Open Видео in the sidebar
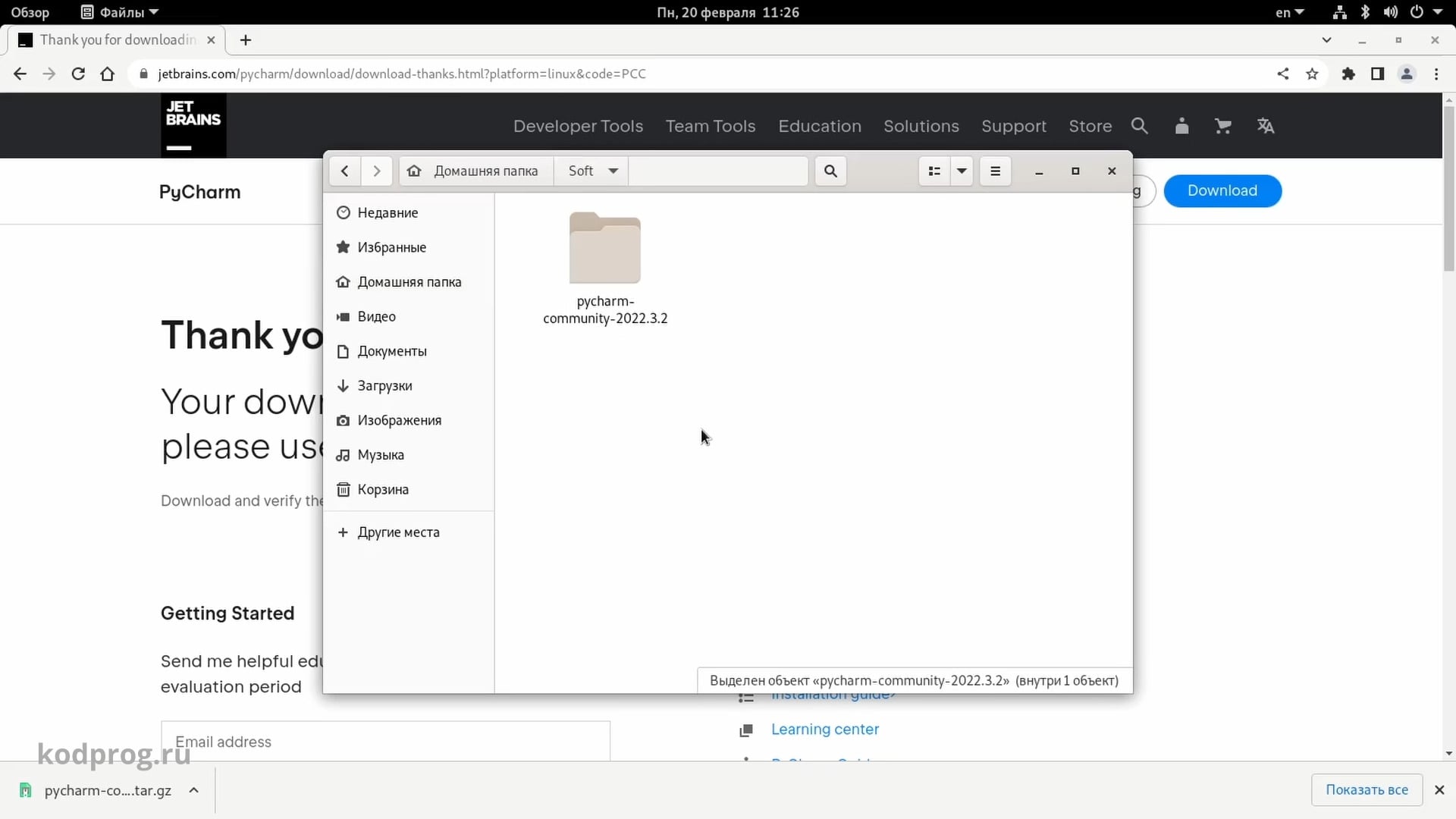 coord(408,317)
